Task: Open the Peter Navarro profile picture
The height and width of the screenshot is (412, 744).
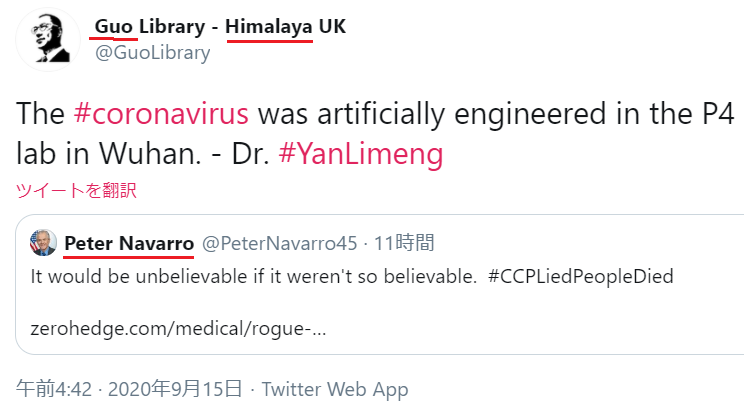Action: click(x=43, y=243)
